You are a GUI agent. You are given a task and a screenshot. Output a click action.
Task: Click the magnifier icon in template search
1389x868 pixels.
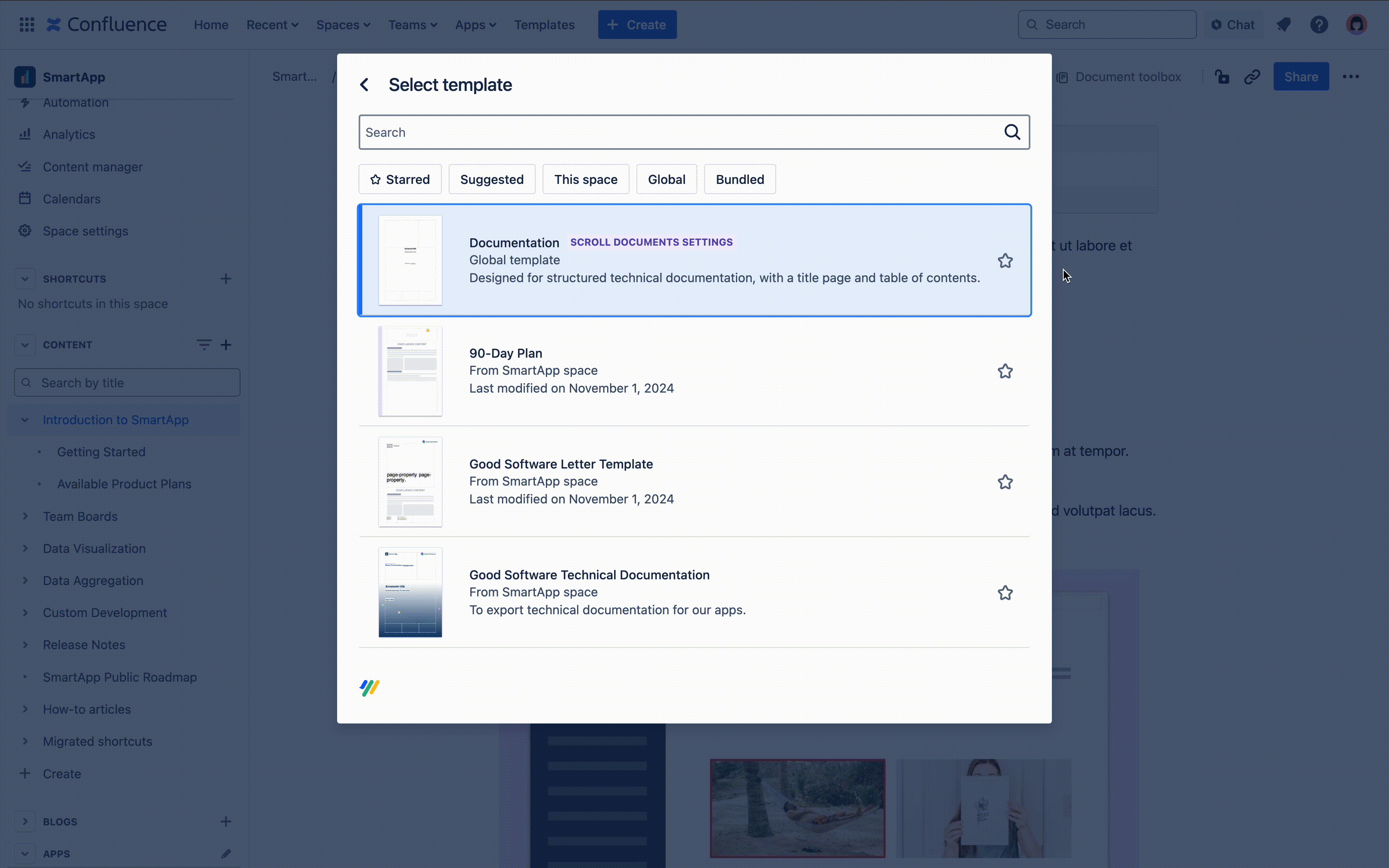pyautogui.click(x=1012, y=132)
